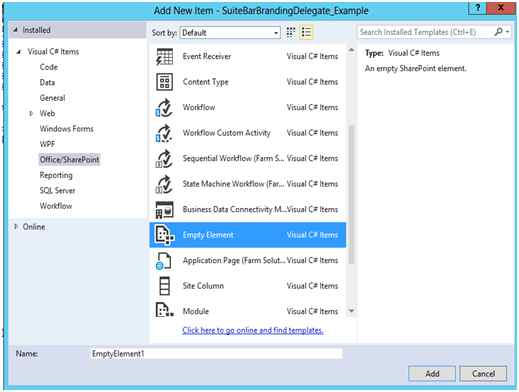Expand the Online section
Viewport: 519px width, 392px height.
pos(15,227)
